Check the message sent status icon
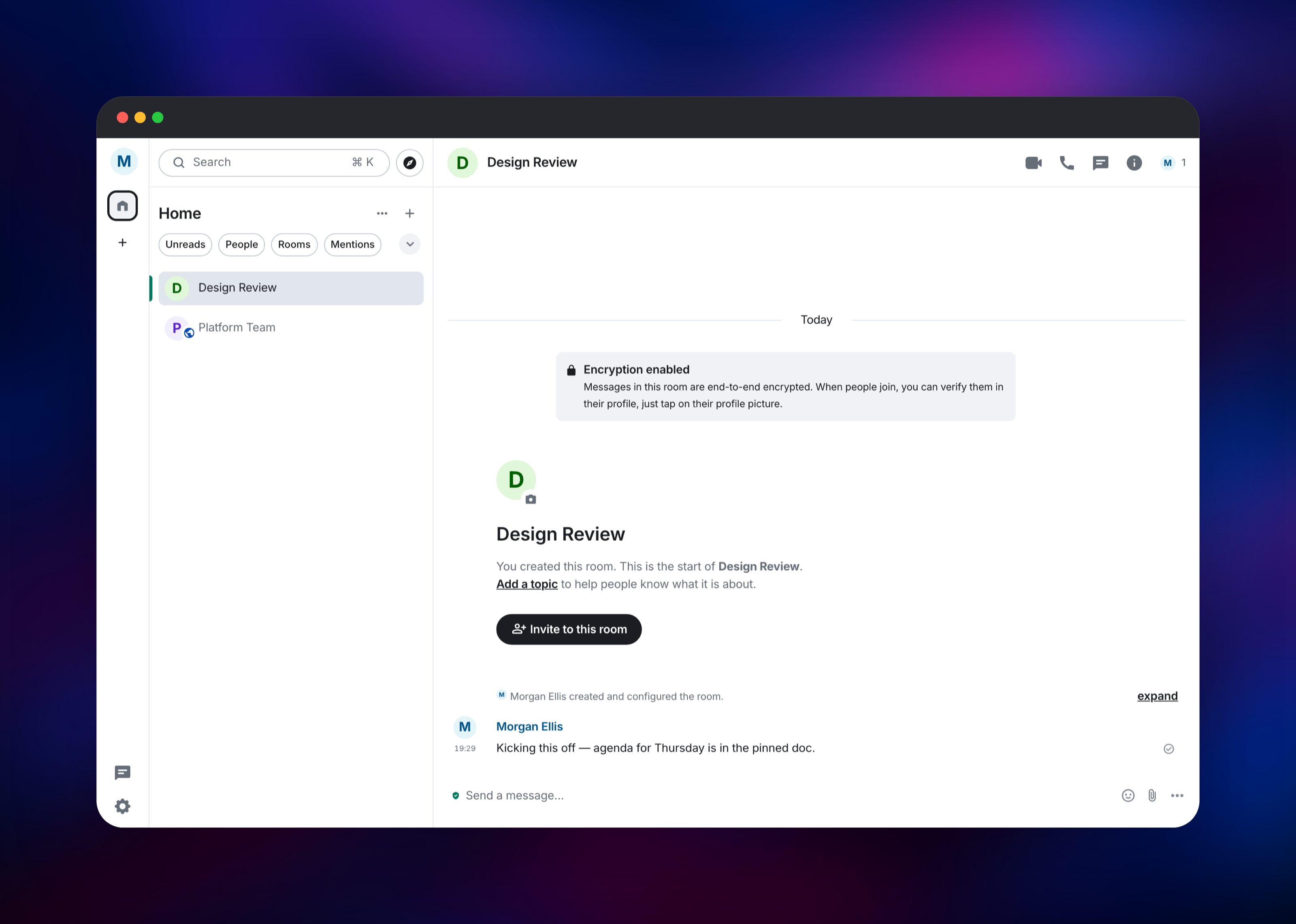The height and width of the screenshot is (924, 1296). [x=1168, y=749]
